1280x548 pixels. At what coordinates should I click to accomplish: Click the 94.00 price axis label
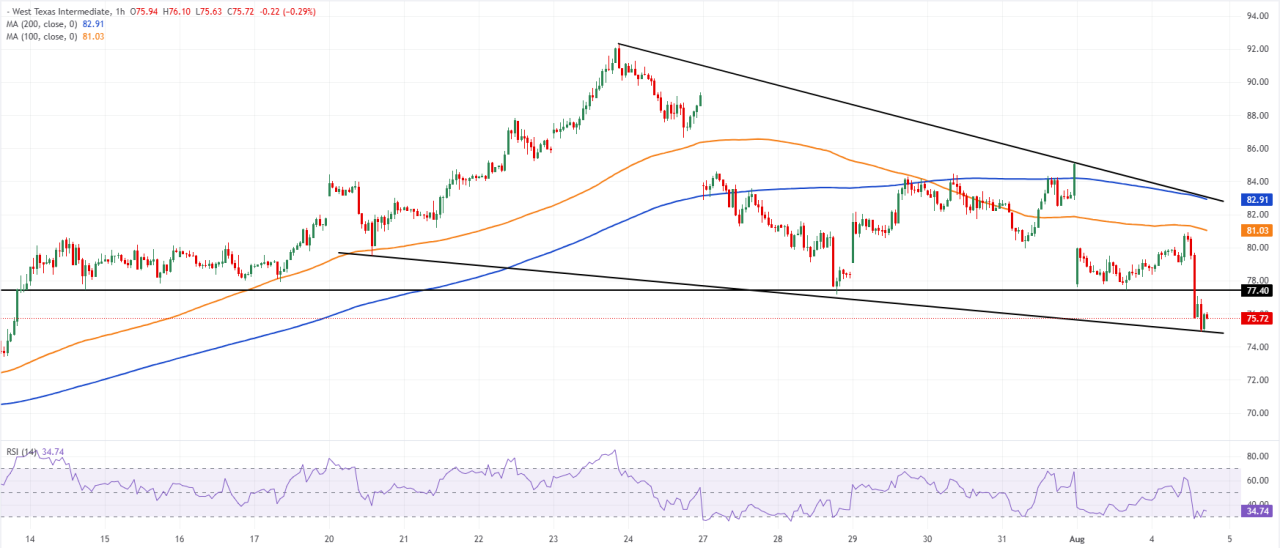pyautogui.click(x=1257, y=16)
